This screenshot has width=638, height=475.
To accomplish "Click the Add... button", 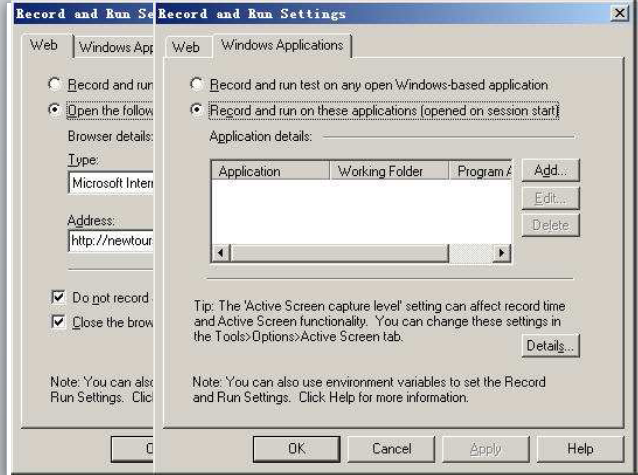I will coord(550,171).
